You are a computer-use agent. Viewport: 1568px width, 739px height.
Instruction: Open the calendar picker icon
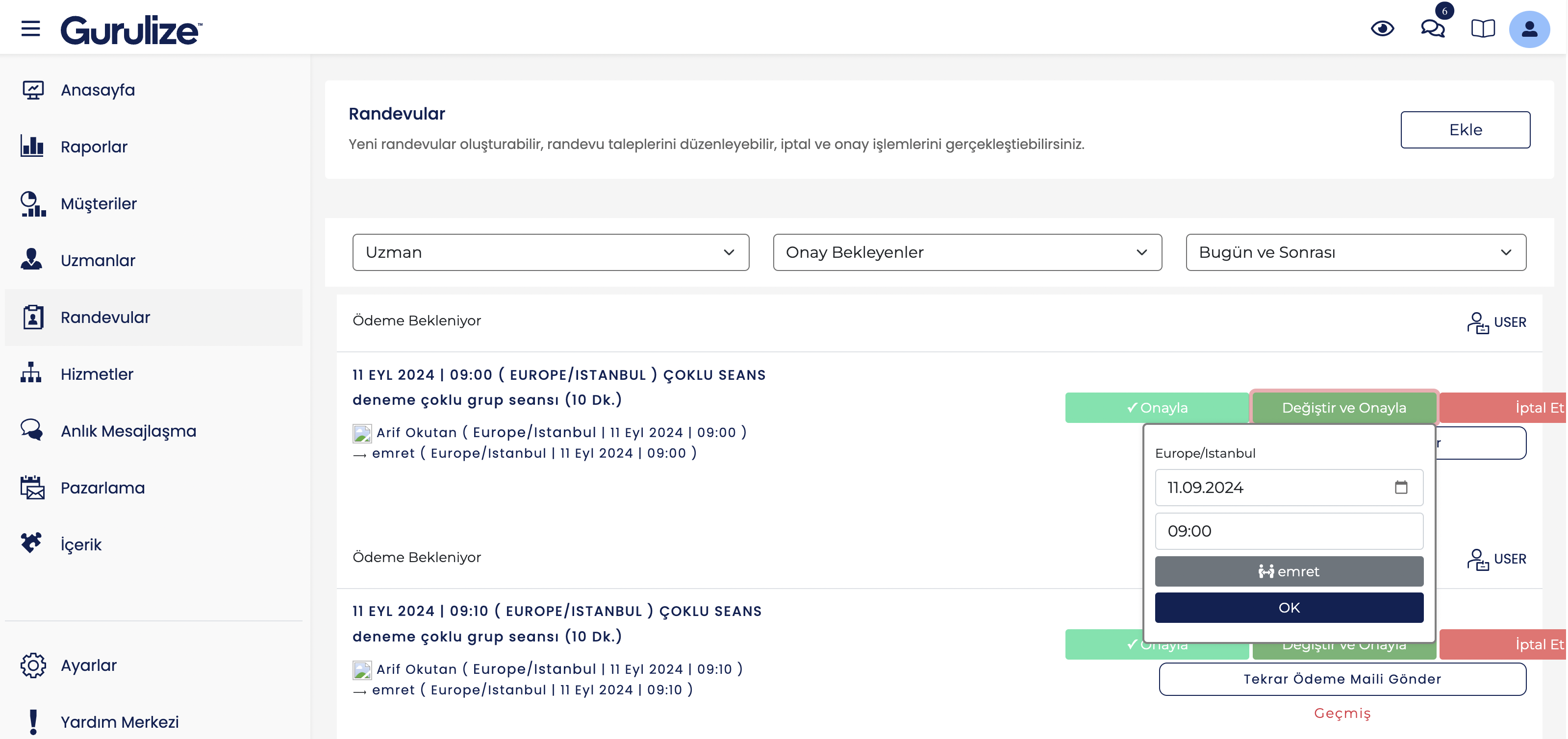1401,487
